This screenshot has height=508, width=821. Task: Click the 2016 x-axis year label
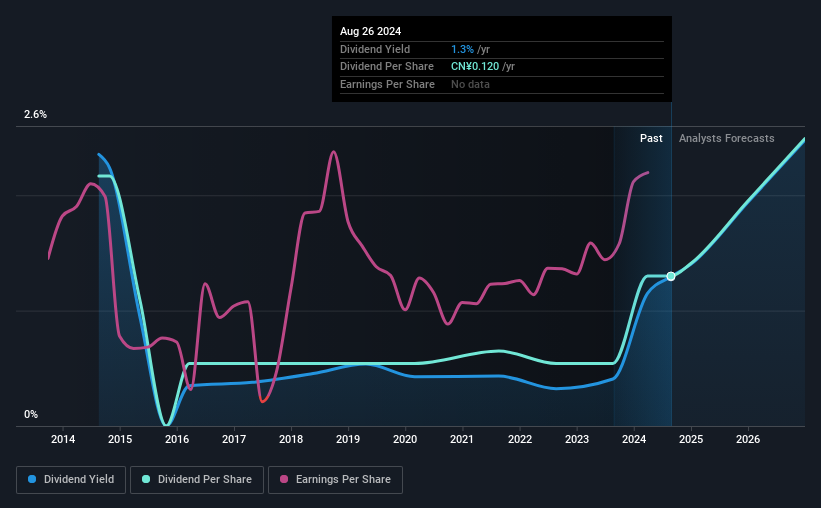(177, 439)
